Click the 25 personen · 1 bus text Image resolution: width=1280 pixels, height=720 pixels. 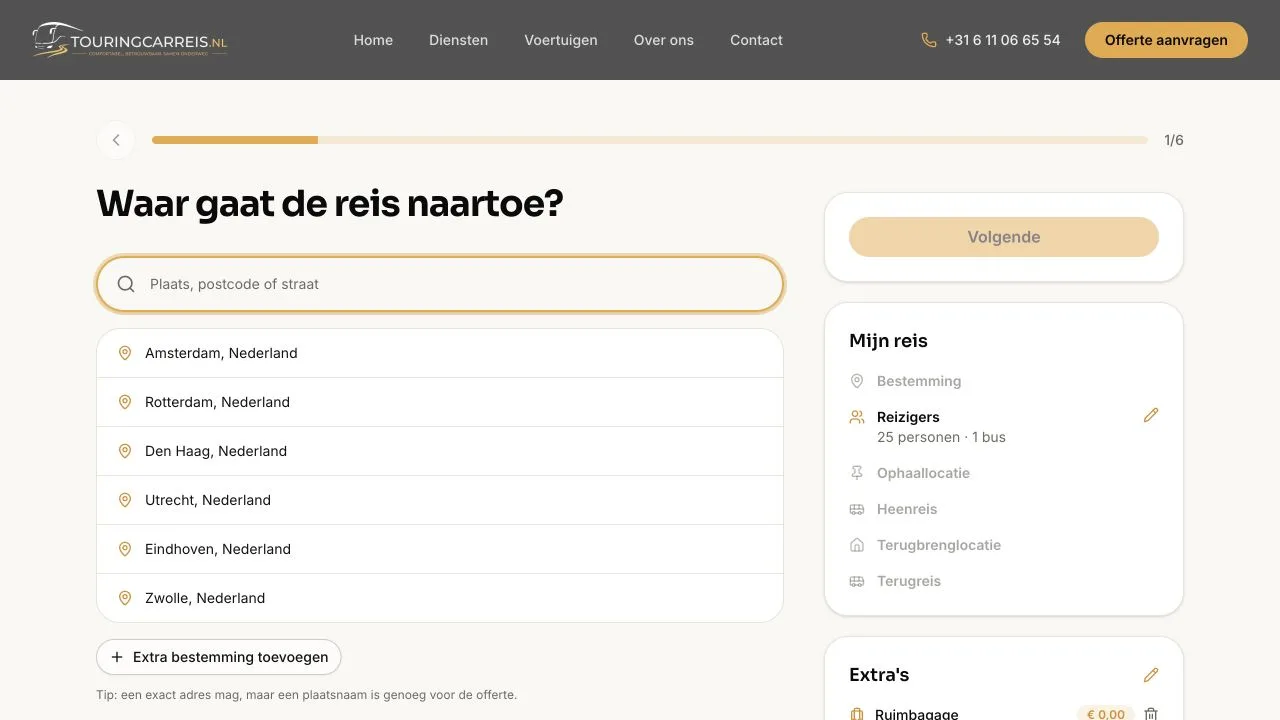[941, 437]
